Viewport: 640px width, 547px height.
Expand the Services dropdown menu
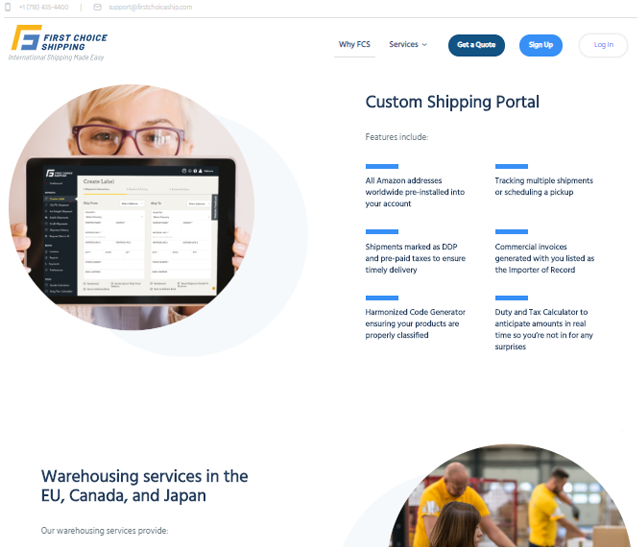pos(408,44)
